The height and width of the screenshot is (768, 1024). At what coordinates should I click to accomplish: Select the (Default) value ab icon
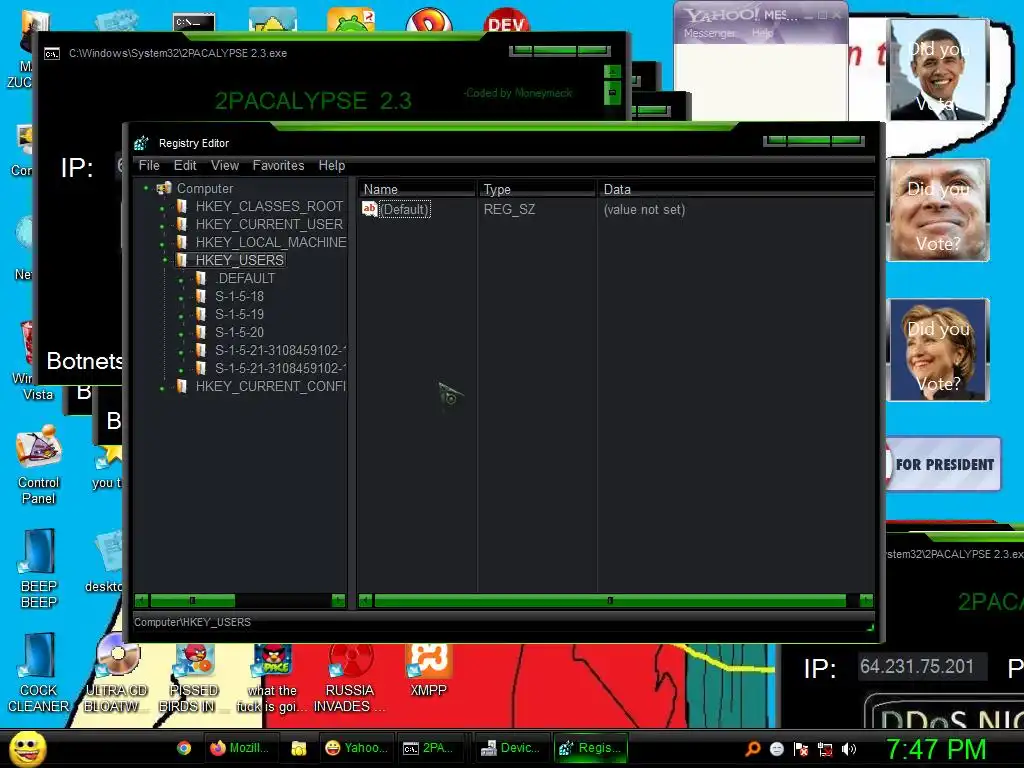point(370,209)
